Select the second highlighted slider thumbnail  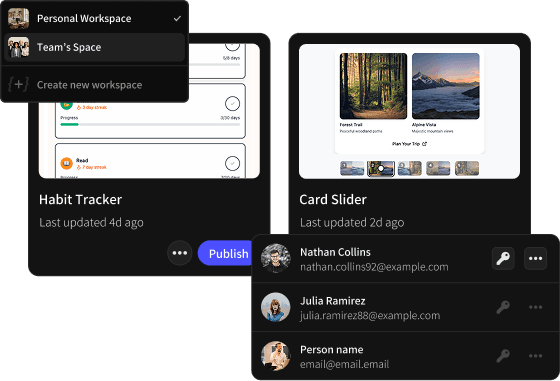pos(381,169)
